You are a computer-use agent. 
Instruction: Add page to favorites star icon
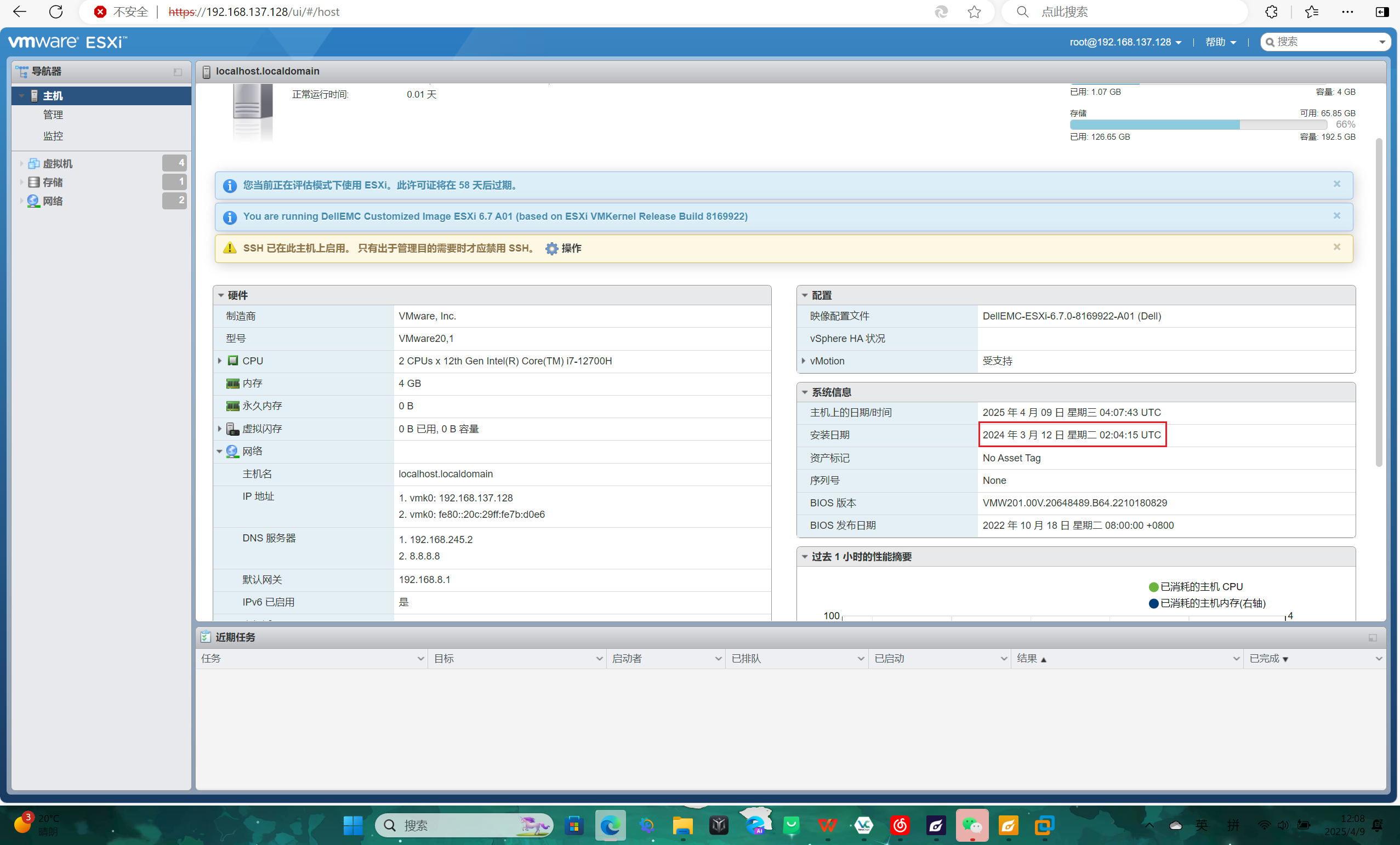974,12
